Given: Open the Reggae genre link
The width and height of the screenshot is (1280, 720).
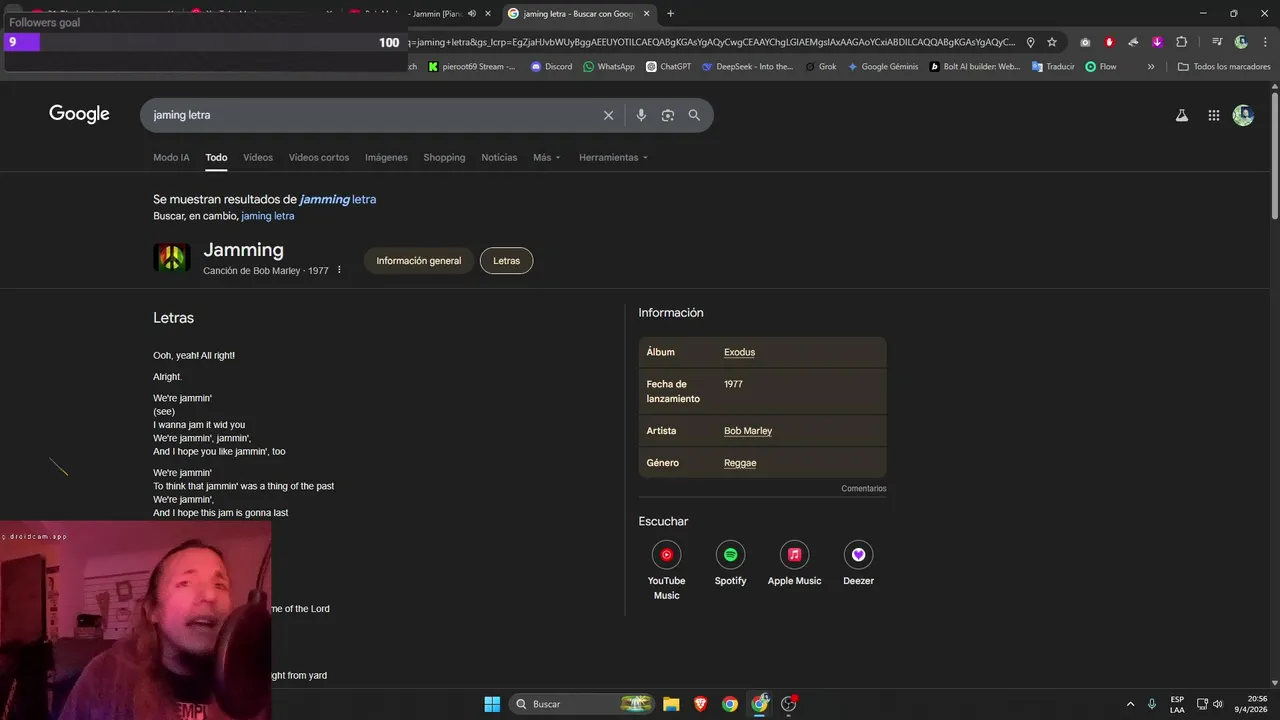Looking at the screenshot, I should (740, 463).
